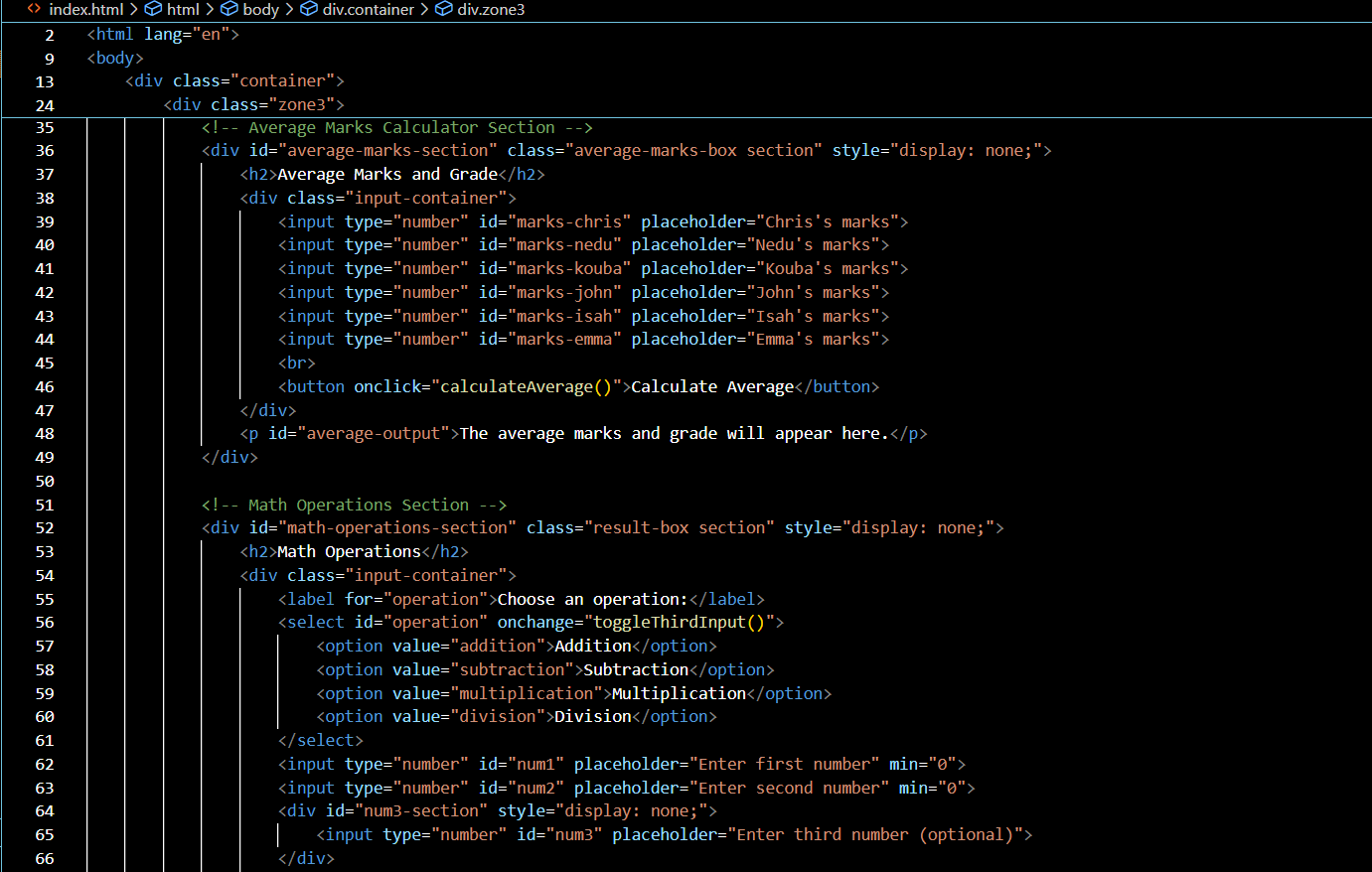Click the "Math Operations Section" comment
1372x872 pixels.
(x=355, y=505)
